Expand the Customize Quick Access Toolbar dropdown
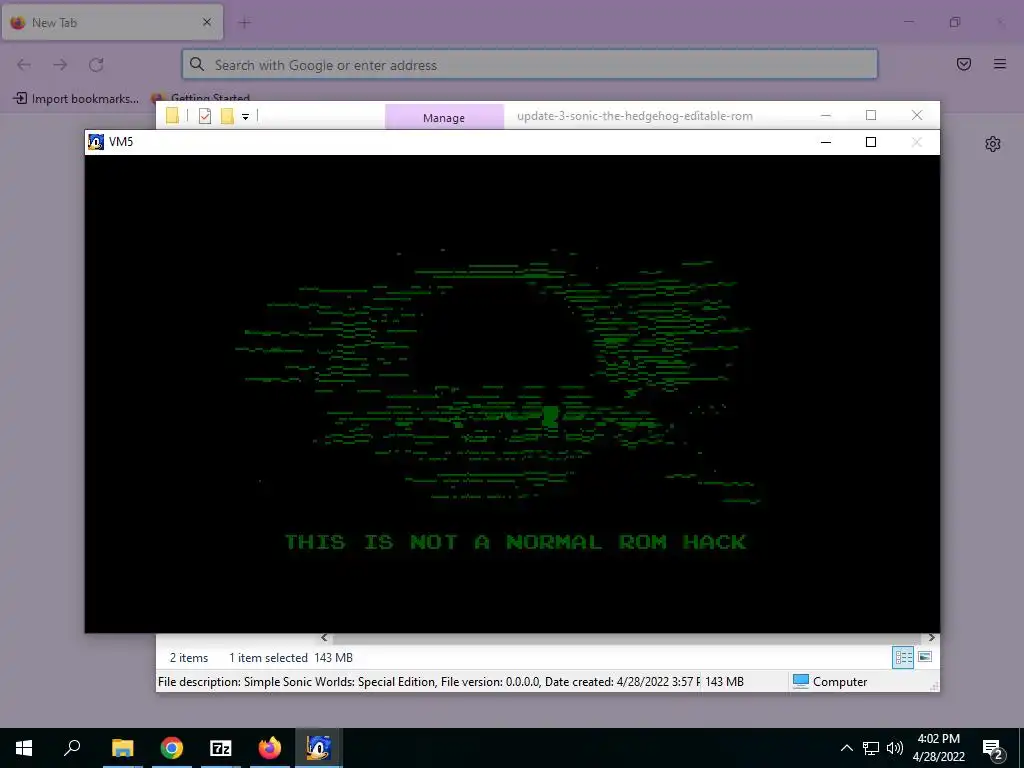The width and height of the screenshot is (1024, 768). [246, 117]
